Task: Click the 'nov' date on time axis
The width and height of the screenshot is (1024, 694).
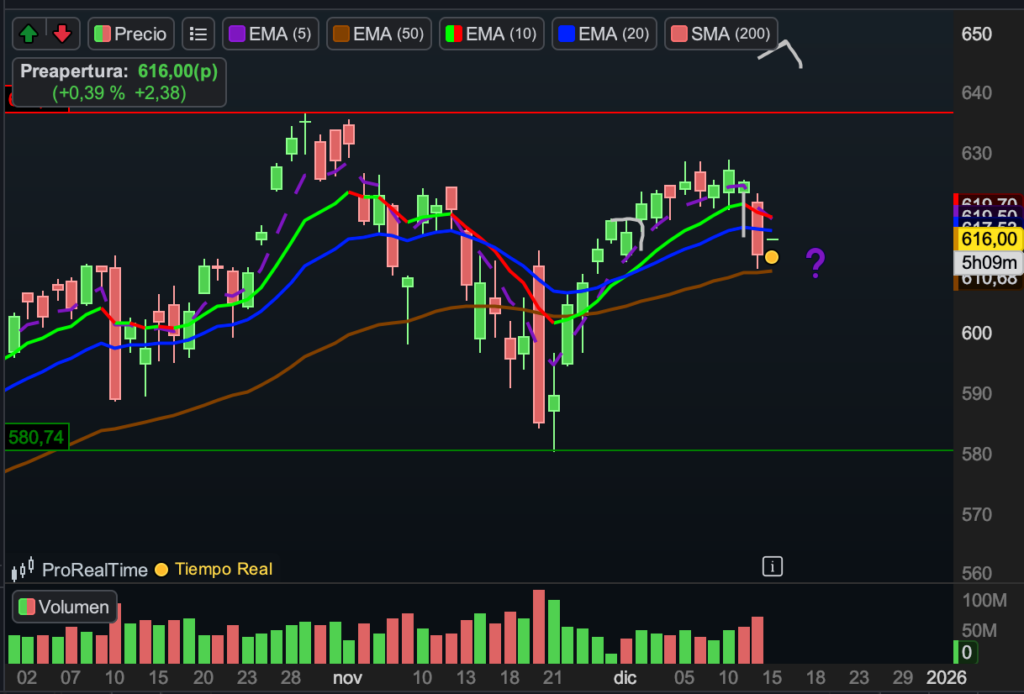Action: click(x=347, y=677)
